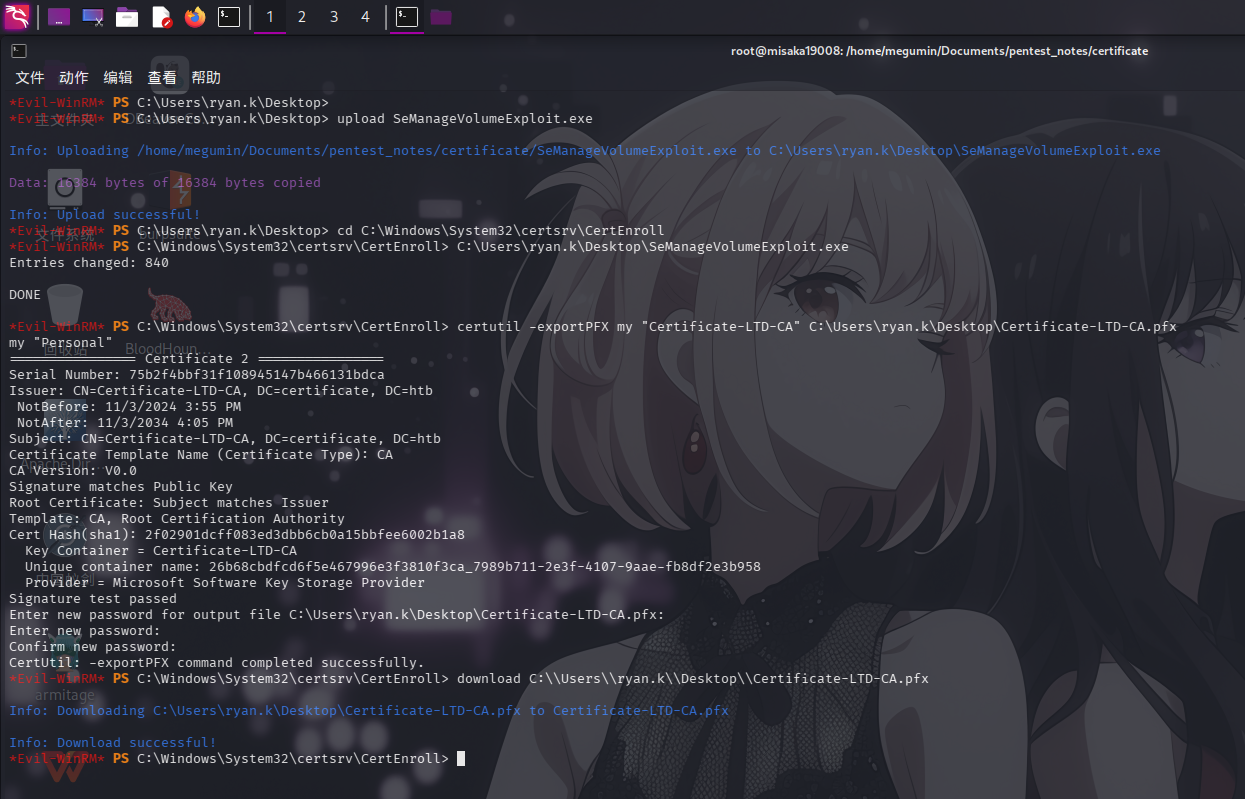Click the 'NotAfter: 11/3/2034' line
Viewport: 1245px width, 799px height.
[125, 423]
